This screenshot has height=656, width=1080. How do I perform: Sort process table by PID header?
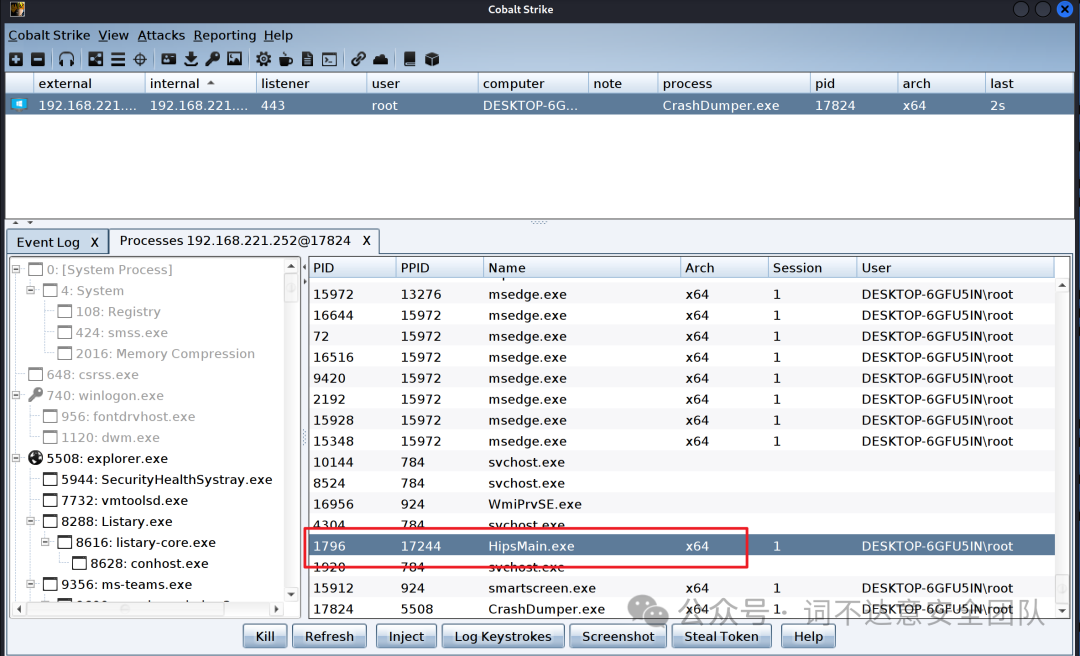(x=352, y=268)
